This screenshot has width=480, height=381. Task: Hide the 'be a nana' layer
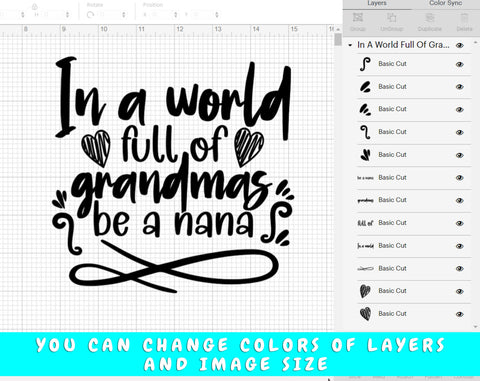point(460,178)
